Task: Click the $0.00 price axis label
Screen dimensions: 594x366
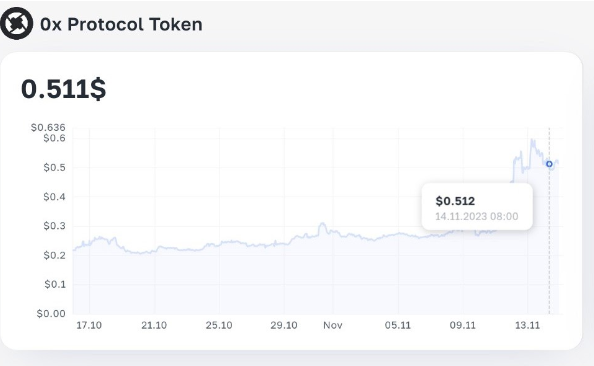Action: [51, 313]
